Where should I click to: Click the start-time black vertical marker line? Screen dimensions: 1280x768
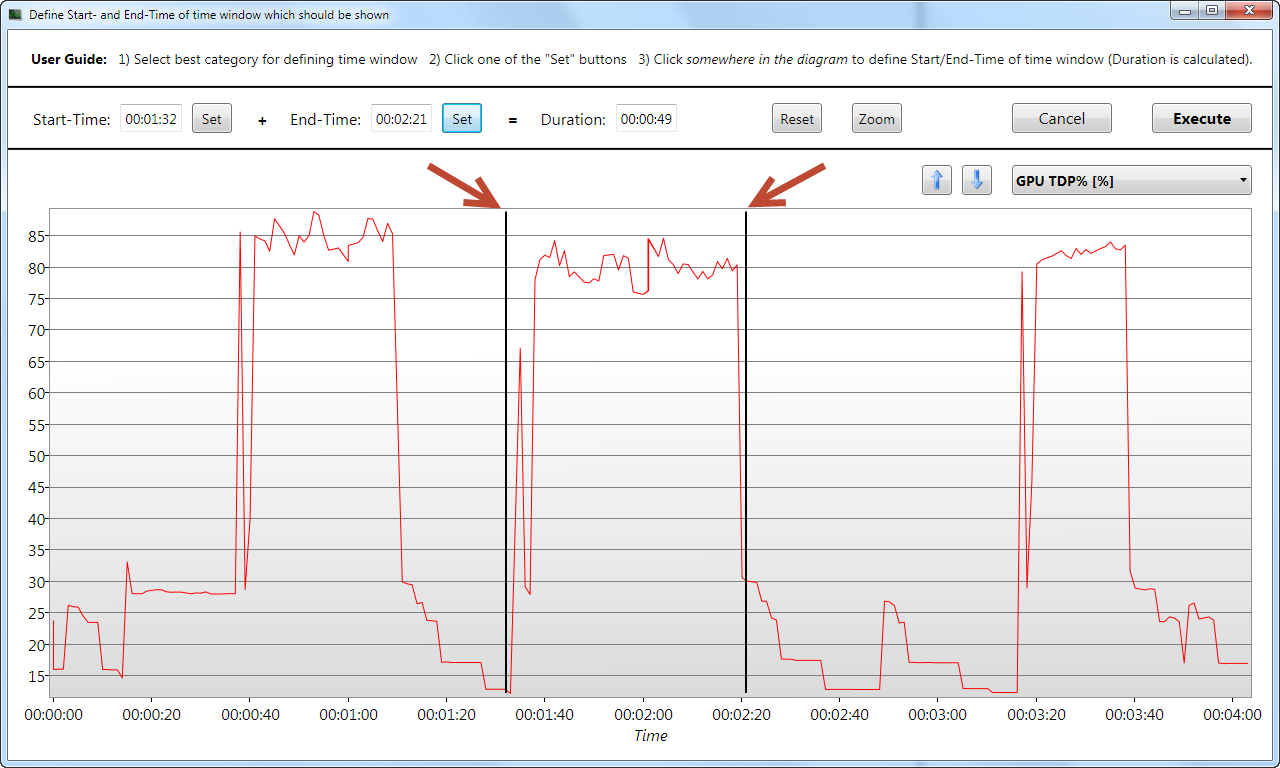[x=506, y=450]
